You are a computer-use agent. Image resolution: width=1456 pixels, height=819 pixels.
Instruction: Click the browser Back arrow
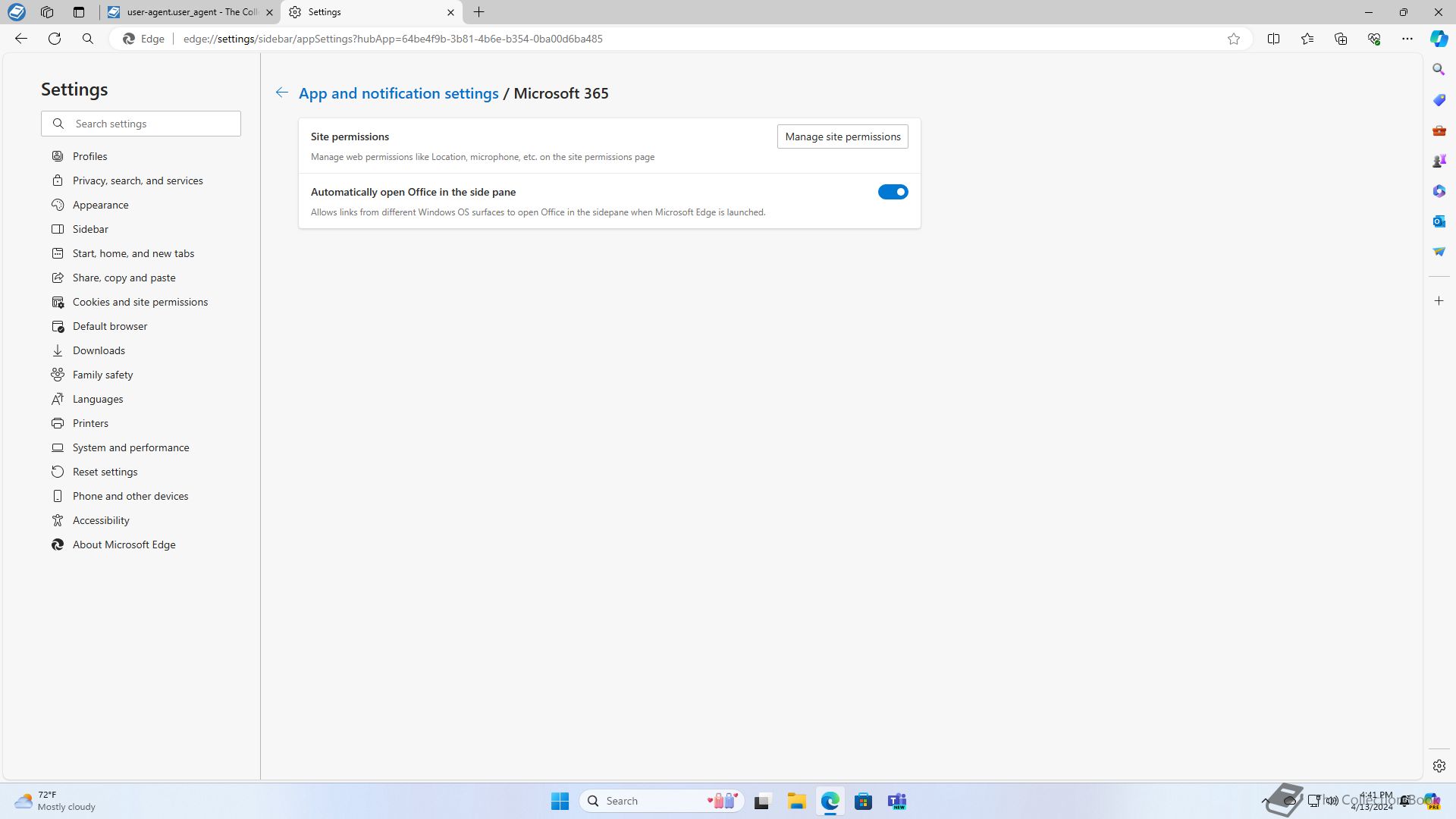point(21,39)
